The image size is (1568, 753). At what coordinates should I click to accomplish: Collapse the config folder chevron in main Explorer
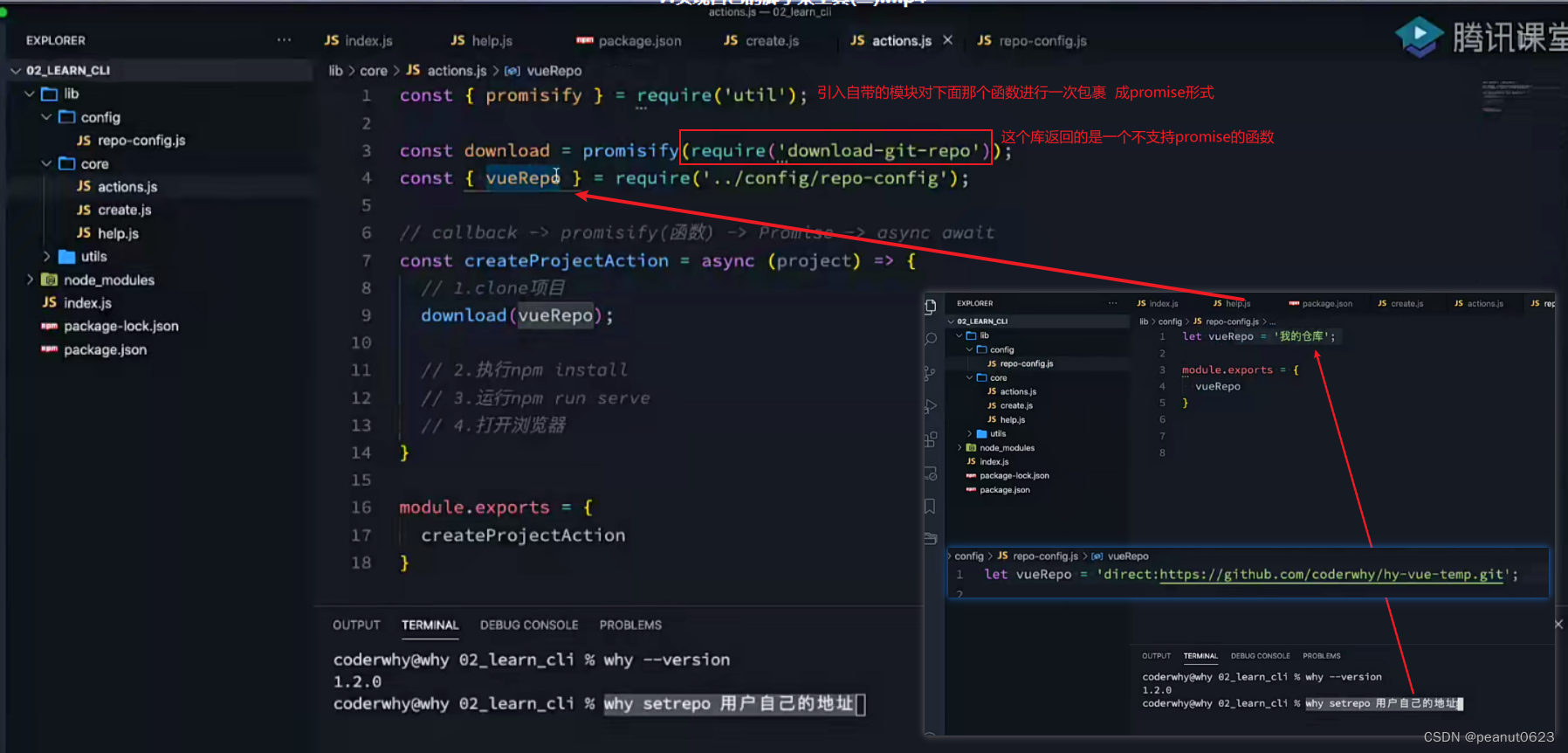(47, 117)
